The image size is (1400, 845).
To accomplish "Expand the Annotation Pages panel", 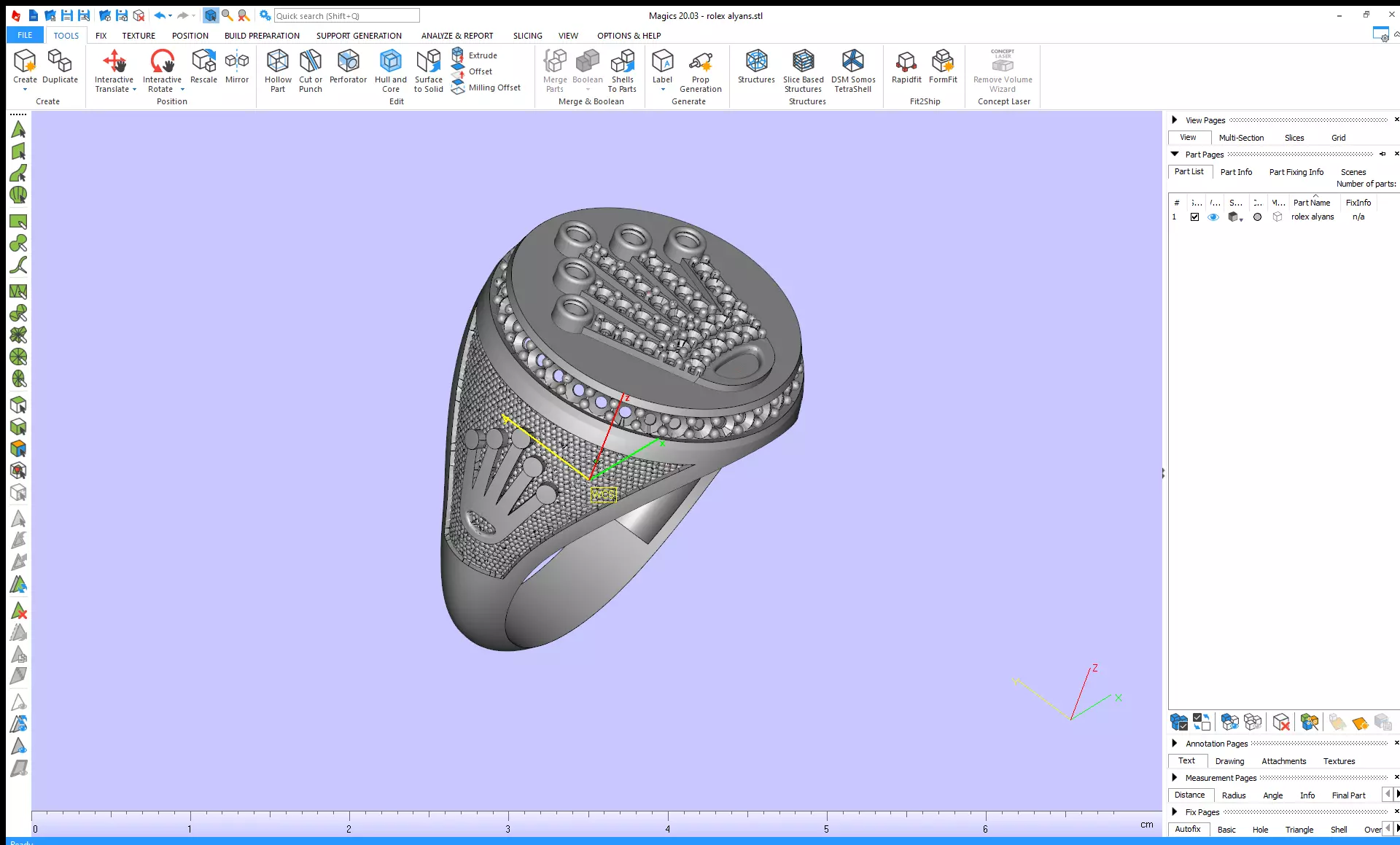I will click(x=1175, y=743).
